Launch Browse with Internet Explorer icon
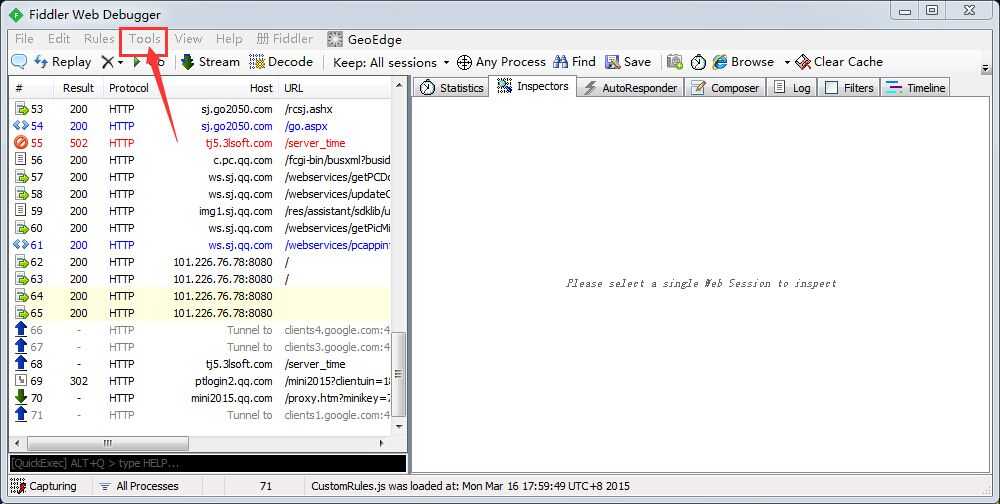The image size is (1000, 504). pos(744,62)
